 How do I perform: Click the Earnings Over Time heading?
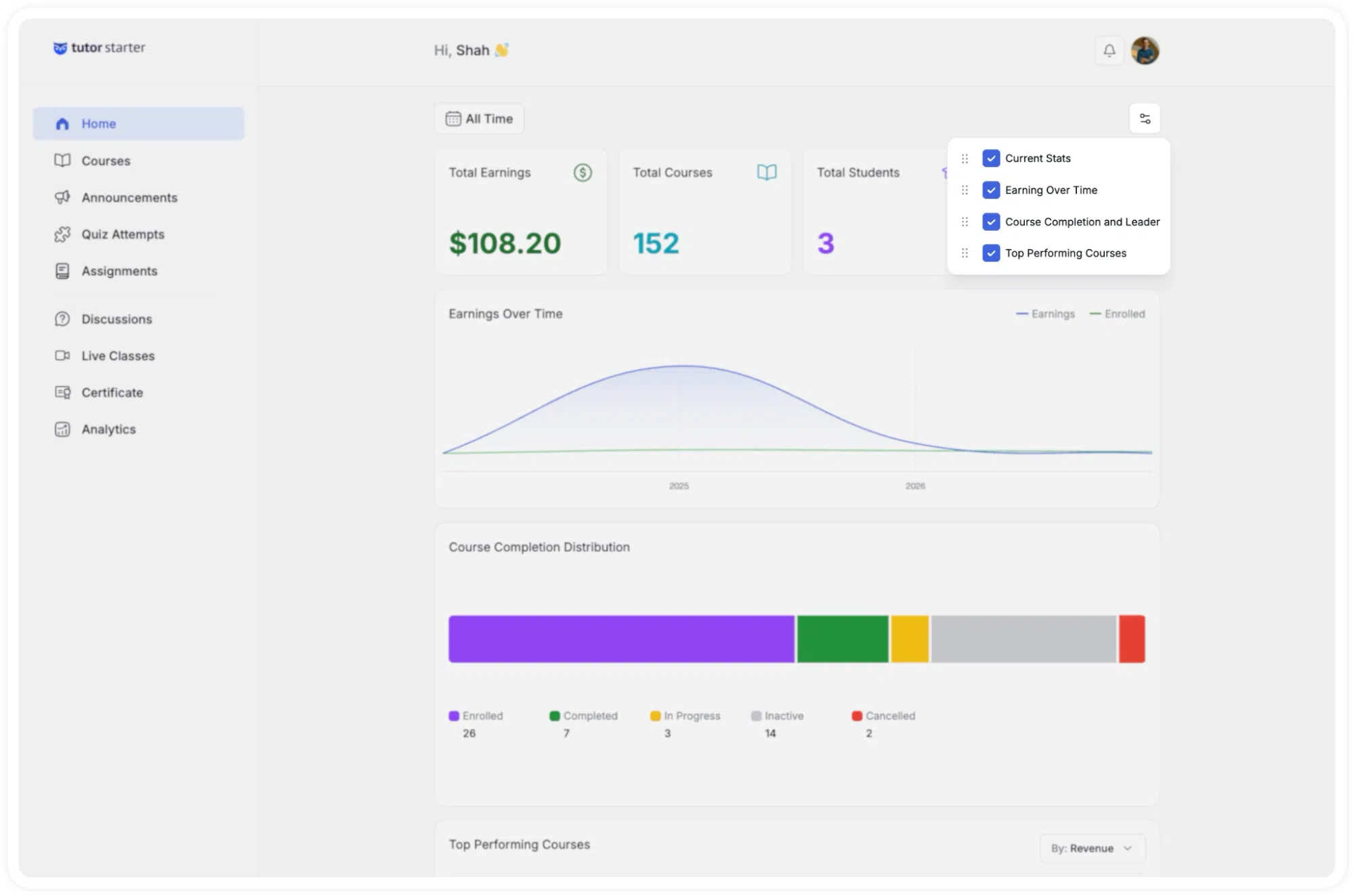tap(505, 314)
